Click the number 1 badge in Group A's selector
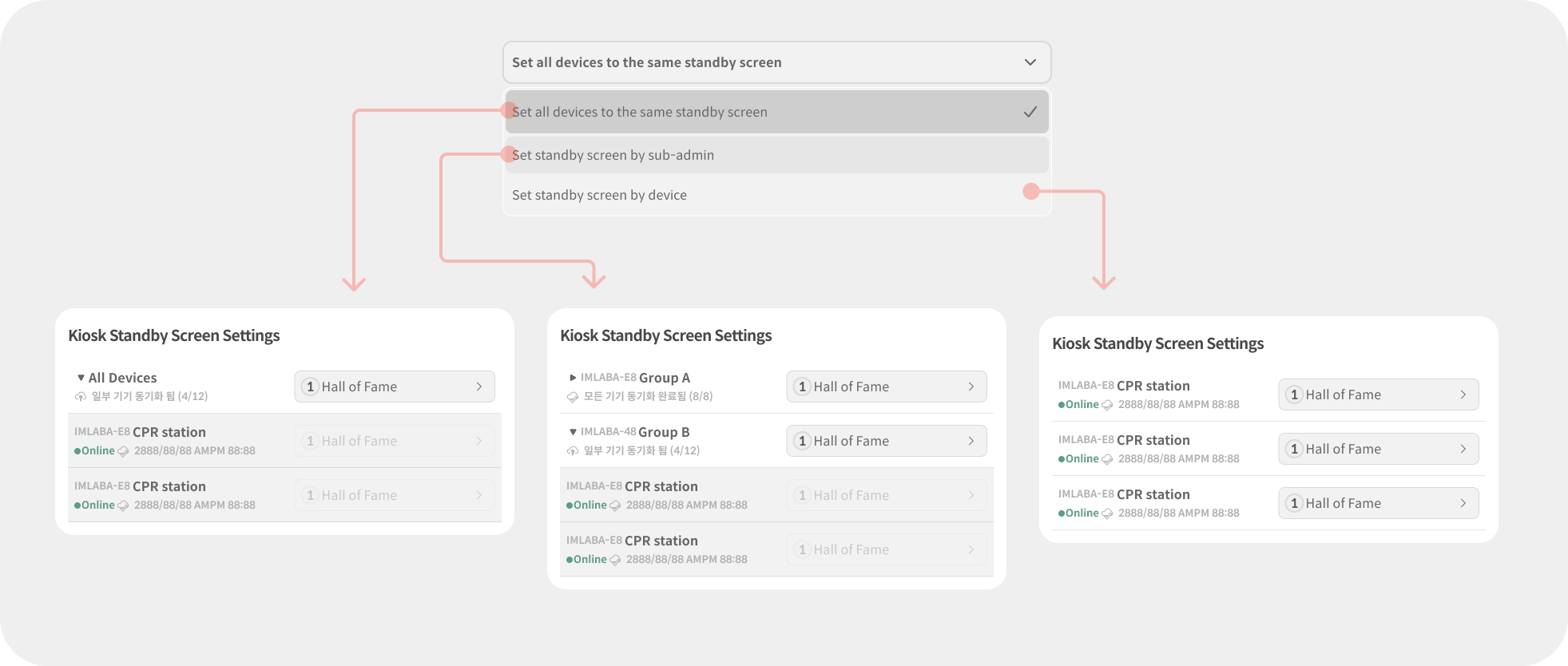This screenshot has height=666, width=1568. (x=802, y=387)
